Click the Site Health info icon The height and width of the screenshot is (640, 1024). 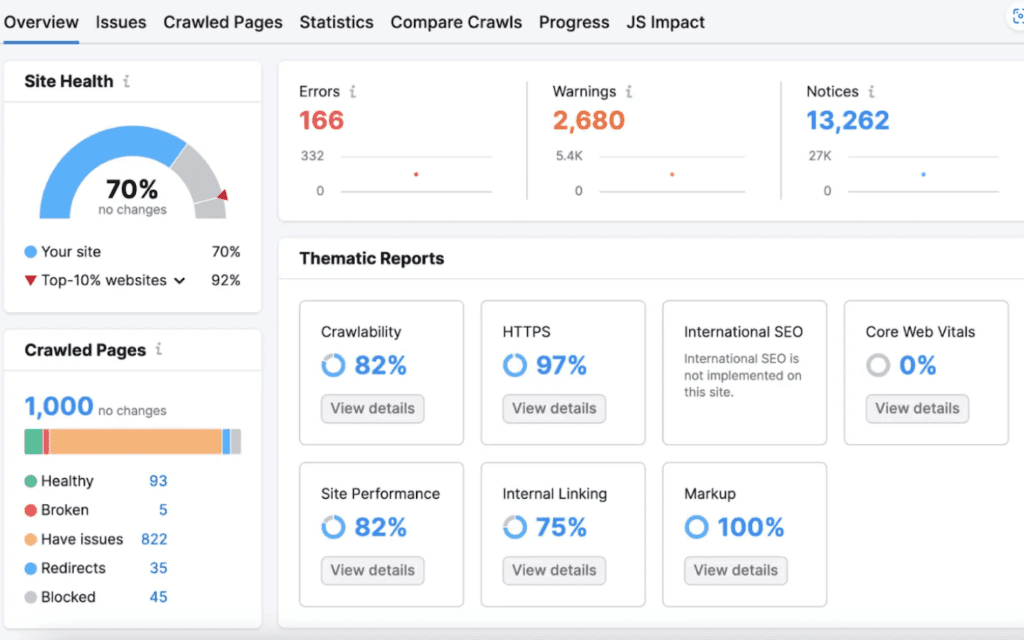pyautogui.click(x=127, y=81)
